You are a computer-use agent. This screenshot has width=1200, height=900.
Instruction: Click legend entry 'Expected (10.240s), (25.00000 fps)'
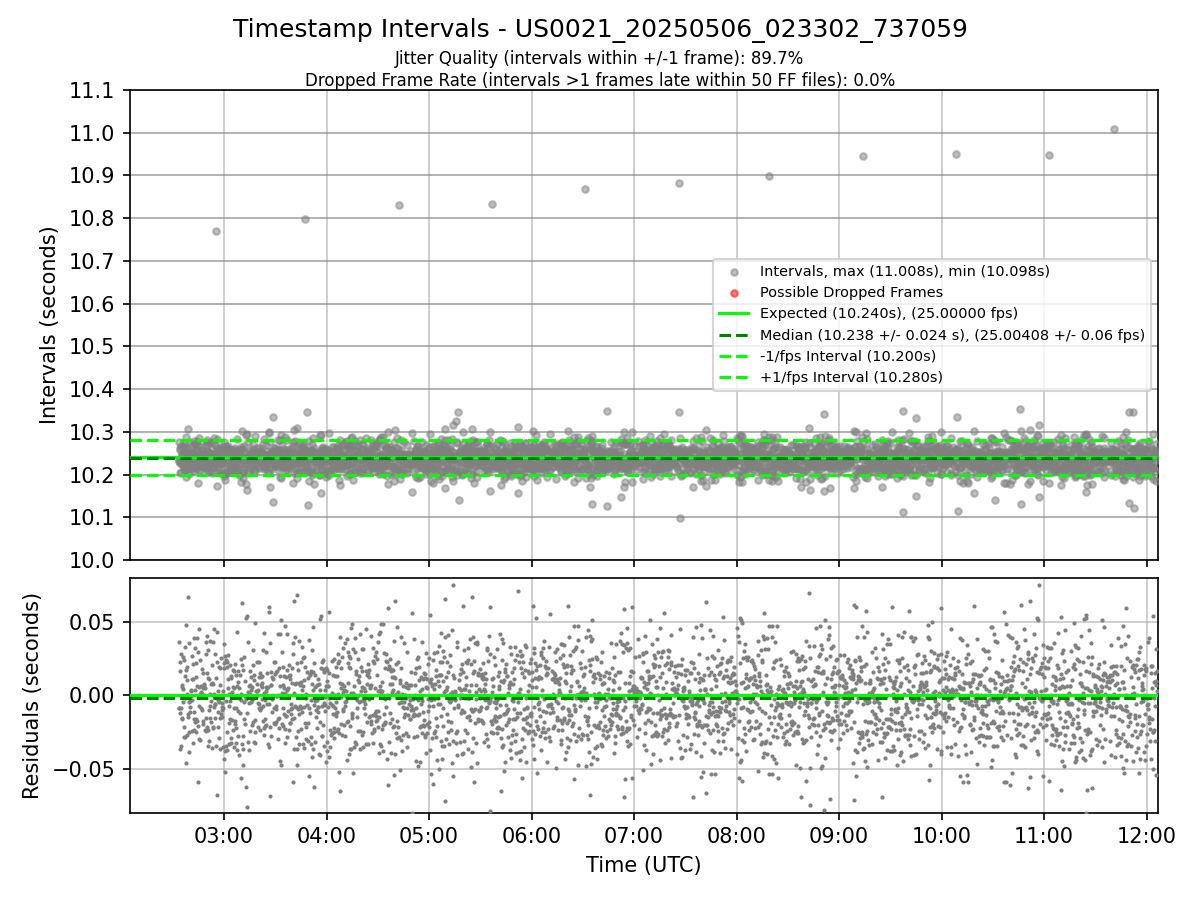(x=889, y=313)
